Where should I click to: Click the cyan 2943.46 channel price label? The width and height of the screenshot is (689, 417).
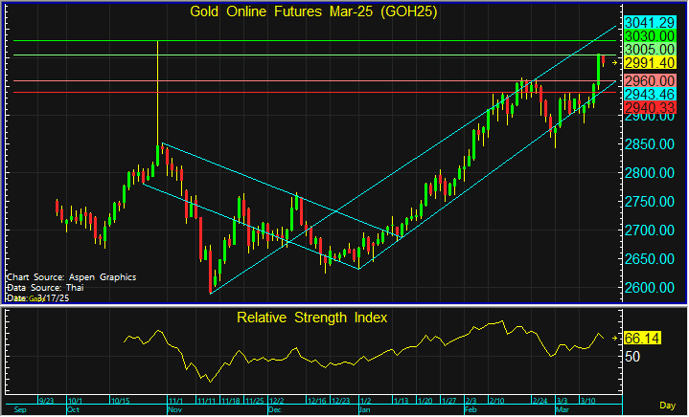[649, 93]
